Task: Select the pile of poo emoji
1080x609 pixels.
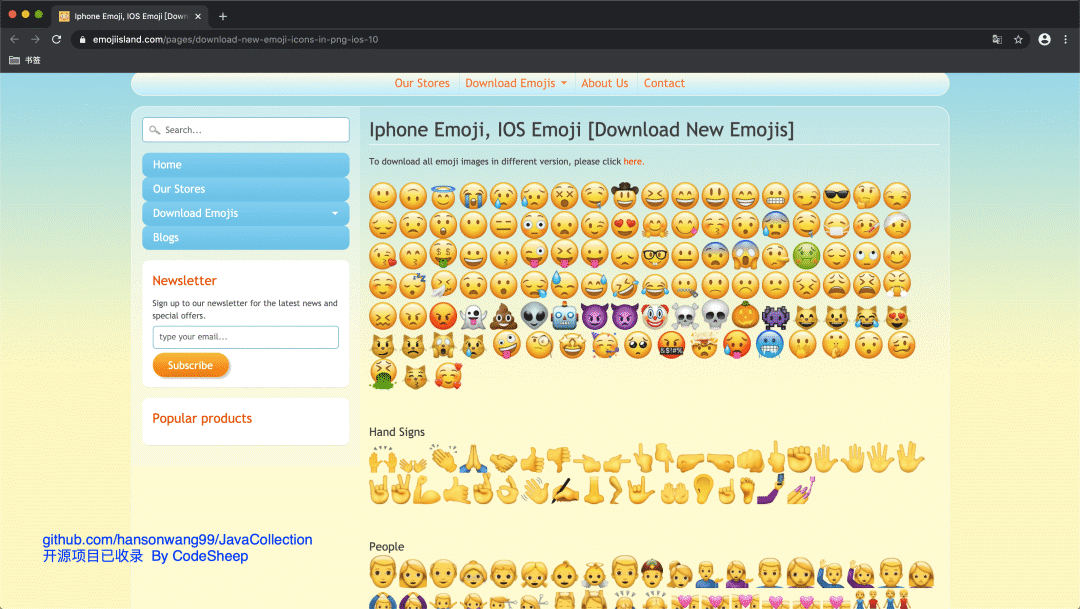Action: 503,316
